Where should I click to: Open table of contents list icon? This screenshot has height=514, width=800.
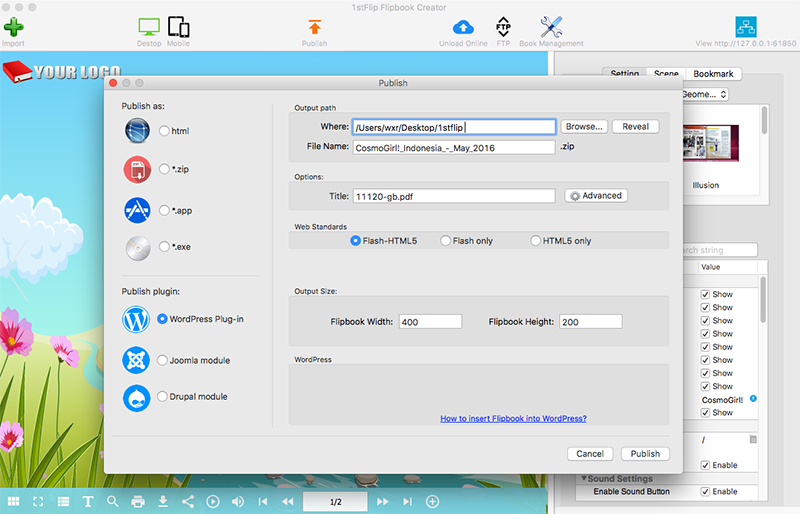pyautogui.click(x=63, y=502)
